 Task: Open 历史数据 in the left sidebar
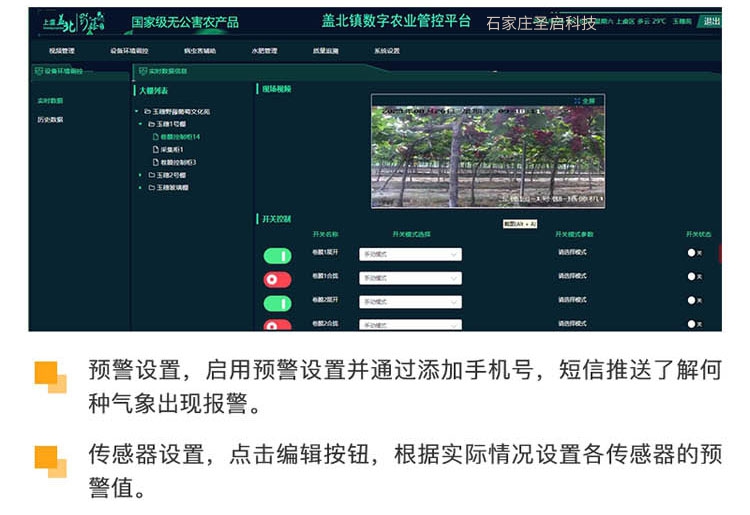[50, 120]
